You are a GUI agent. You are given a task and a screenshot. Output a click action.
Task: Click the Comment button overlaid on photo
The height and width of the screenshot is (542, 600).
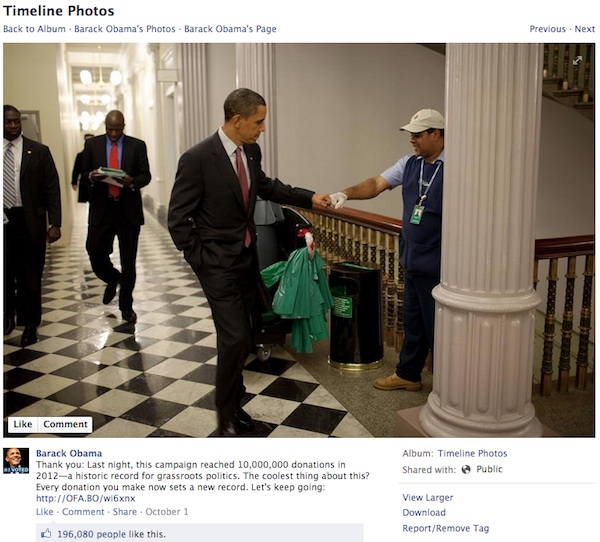tap(65, 424)
